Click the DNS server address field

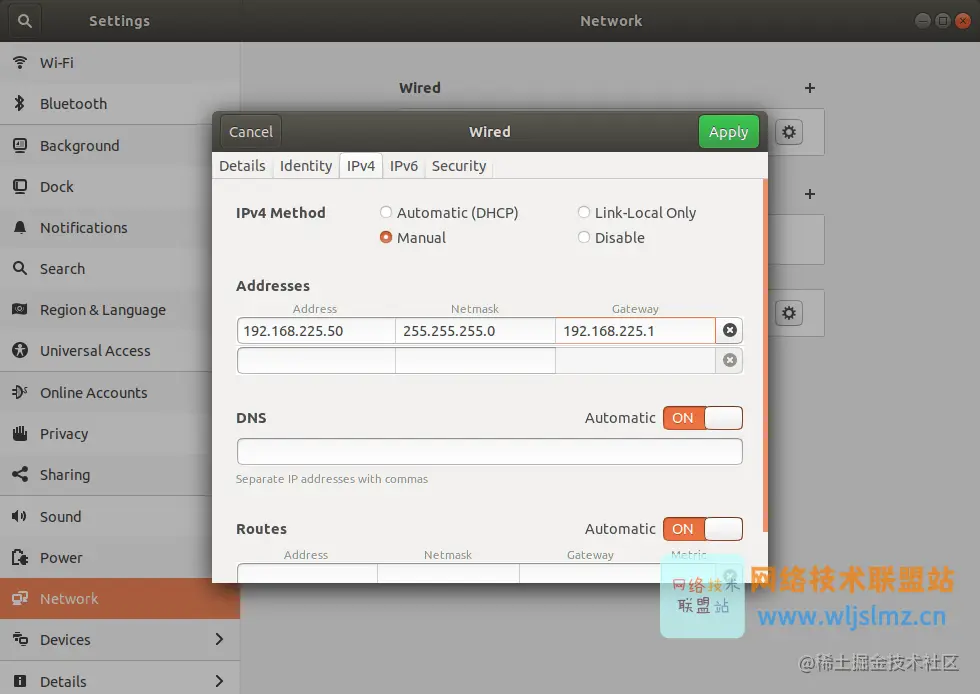pos(489,451)
